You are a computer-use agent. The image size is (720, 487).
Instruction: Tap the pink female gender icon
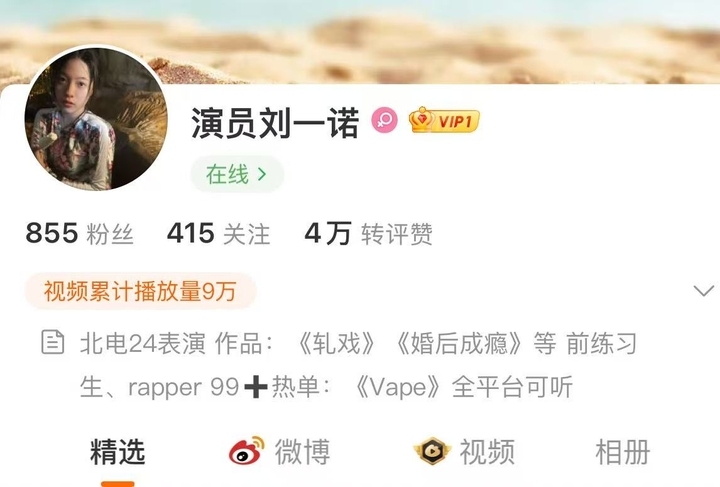[x=384, y=120]
